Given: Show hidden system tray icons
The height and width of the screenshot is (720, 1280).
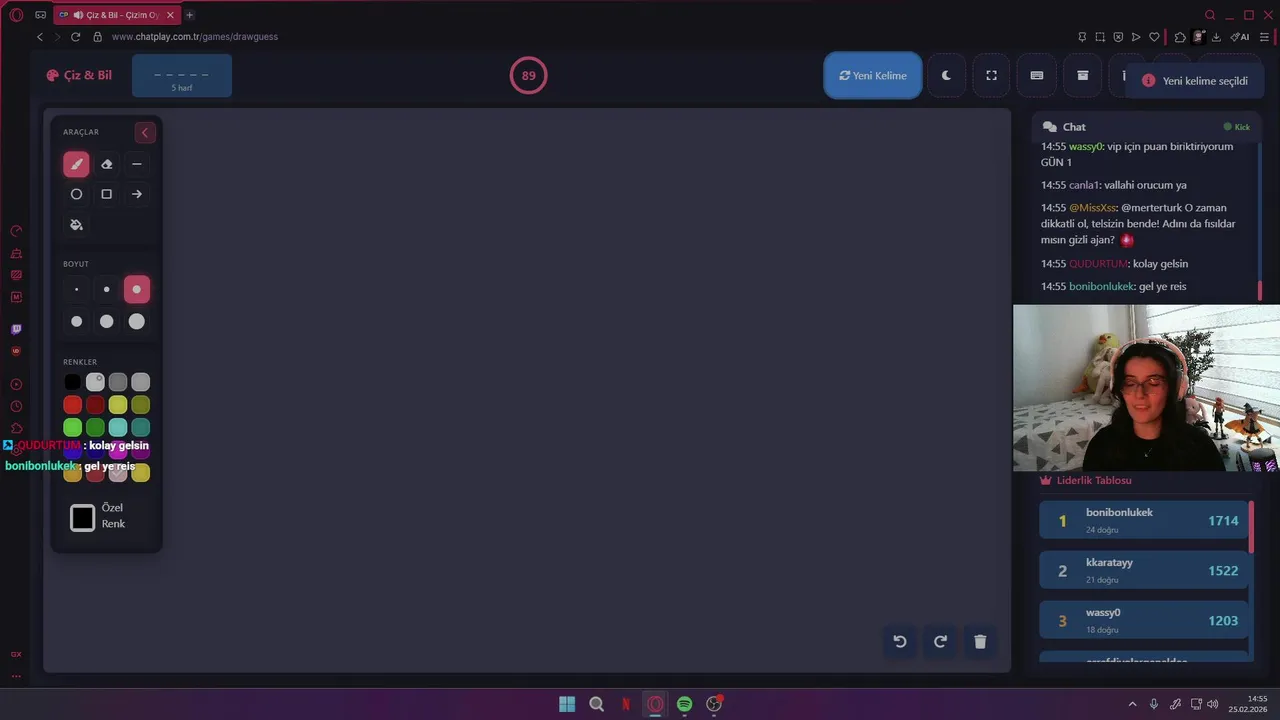Looking at the screenshot, I should click(1132, 704).
